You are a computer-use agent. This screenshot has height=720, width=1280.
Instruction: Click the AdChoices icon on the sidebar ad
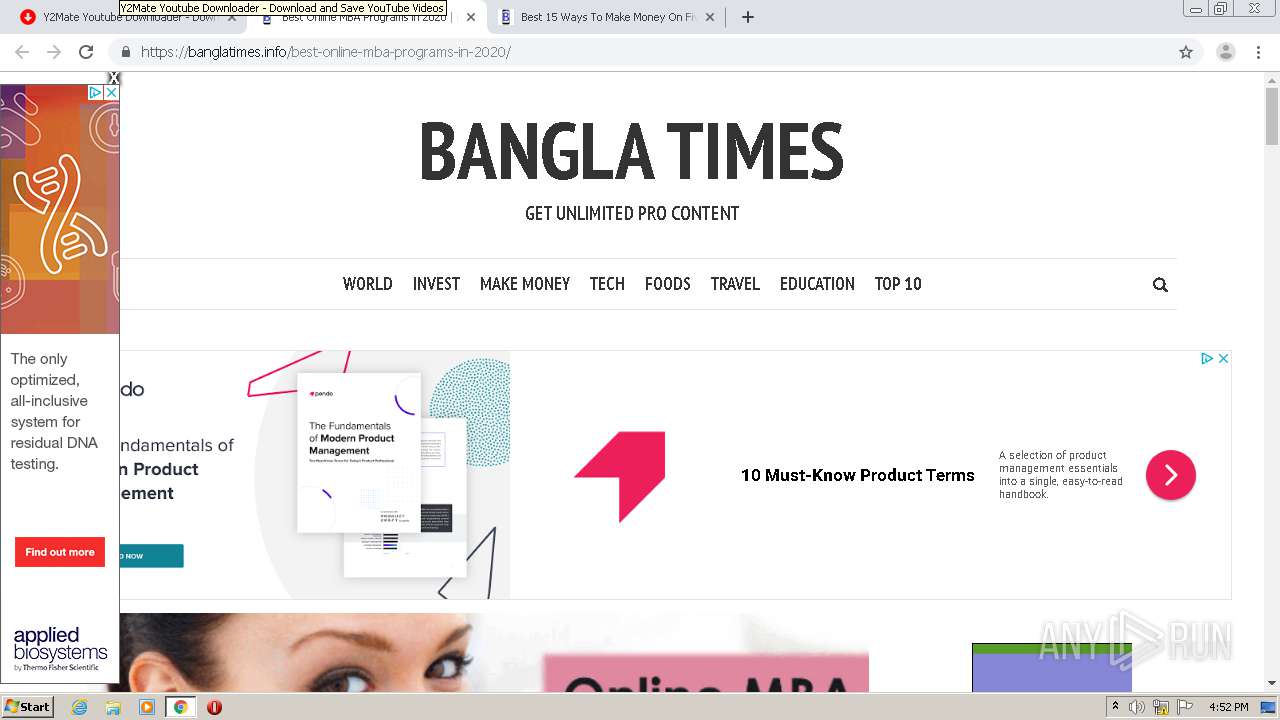coord(96,92)
